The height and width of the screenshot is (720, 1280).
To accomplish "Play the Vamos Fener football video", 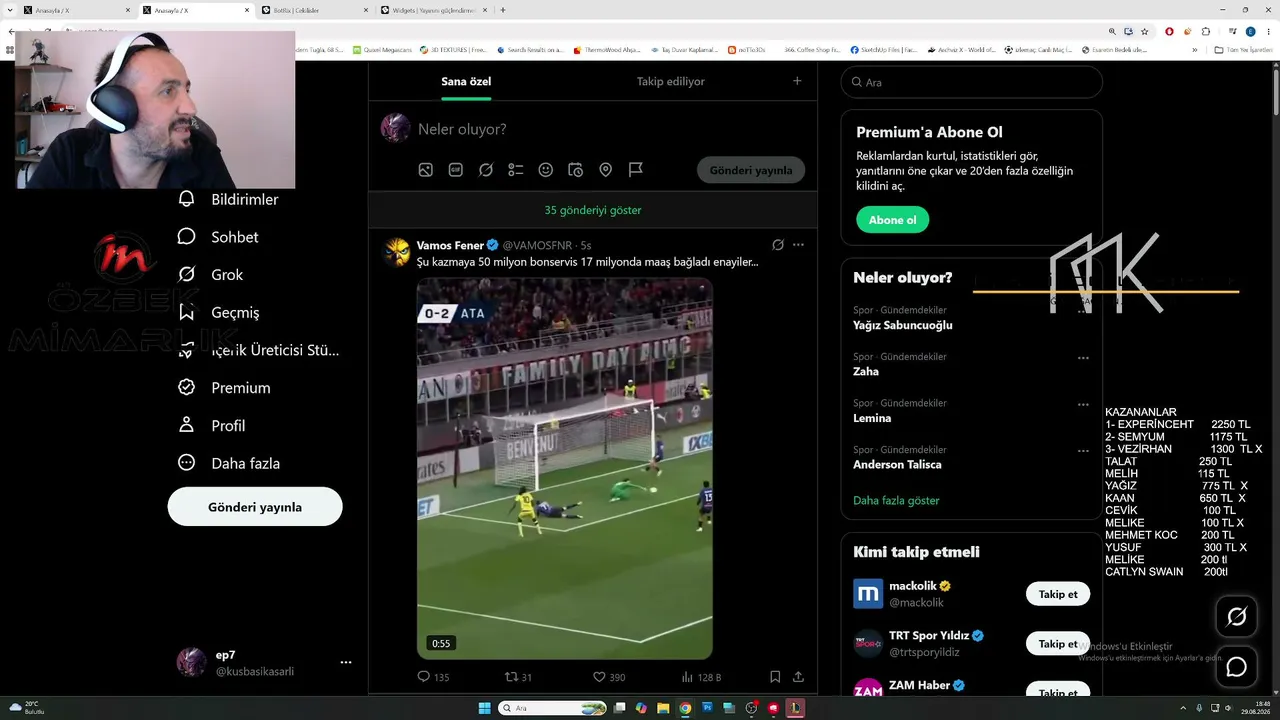I will point(565,468).
